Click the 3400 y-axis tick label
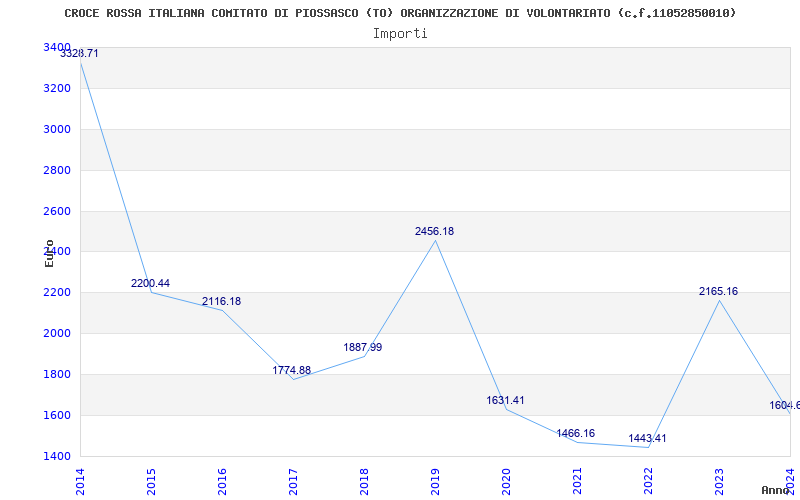 (x=57, y=47)
